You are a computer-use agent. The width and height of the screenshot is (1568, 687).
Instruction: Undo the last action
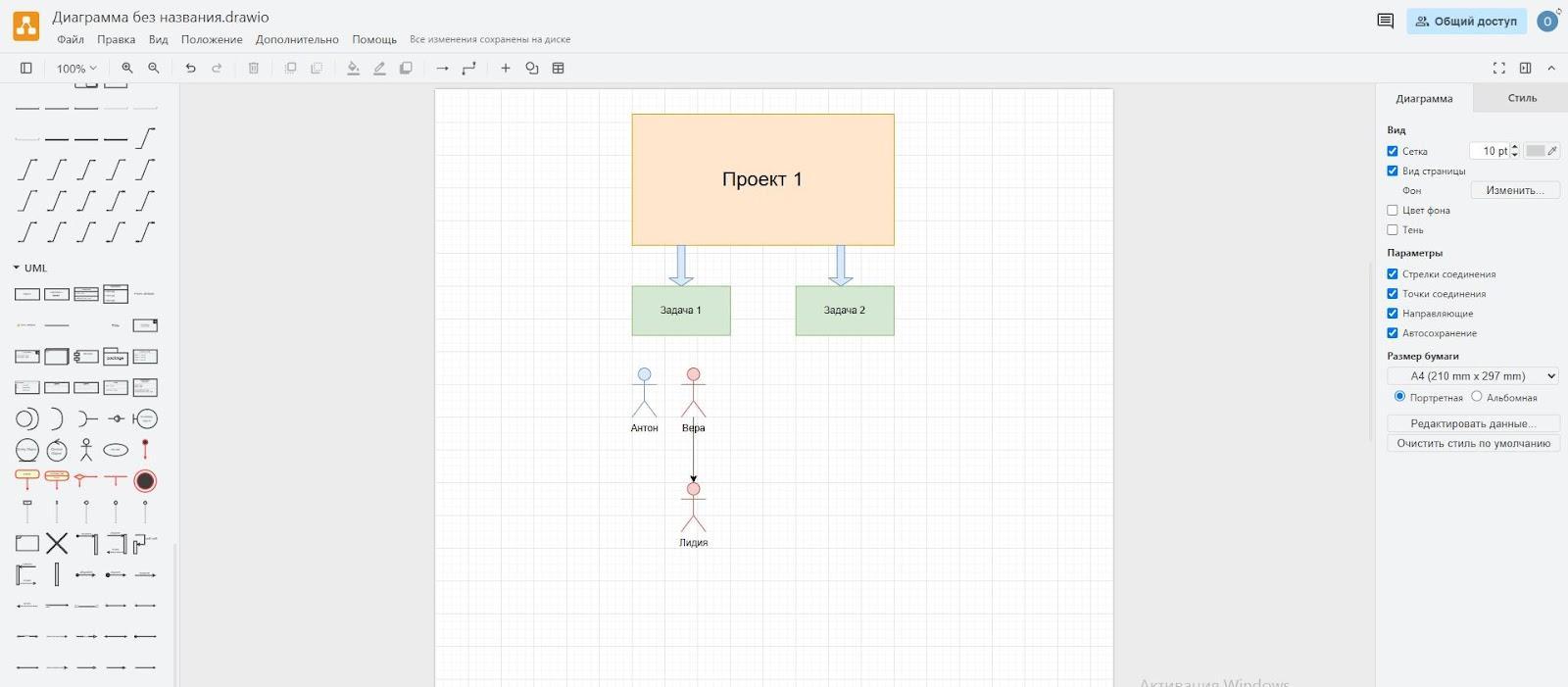pyautogui.click(x=190, y=68)
